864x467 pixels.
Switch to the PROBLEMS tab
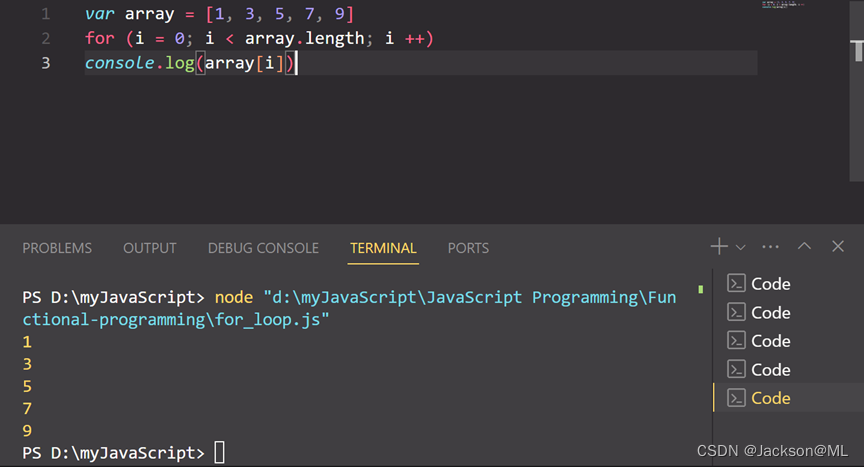pos(57,248)
